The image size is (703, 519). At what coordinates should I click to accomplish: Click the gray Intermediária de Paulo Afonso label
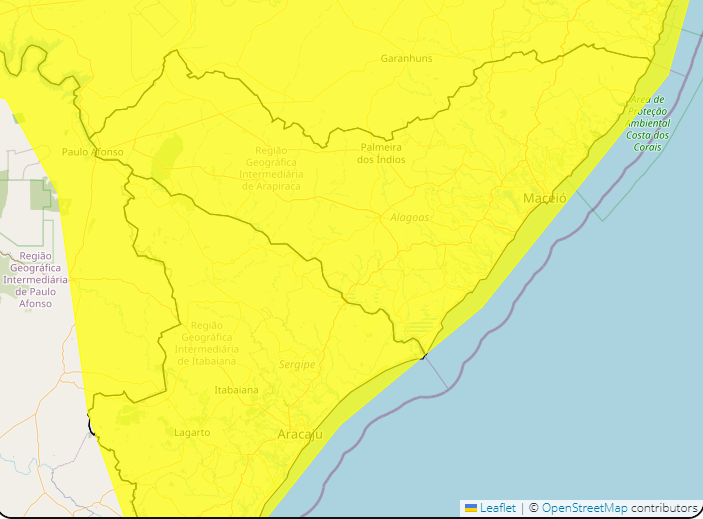click(x=35, y=279)
